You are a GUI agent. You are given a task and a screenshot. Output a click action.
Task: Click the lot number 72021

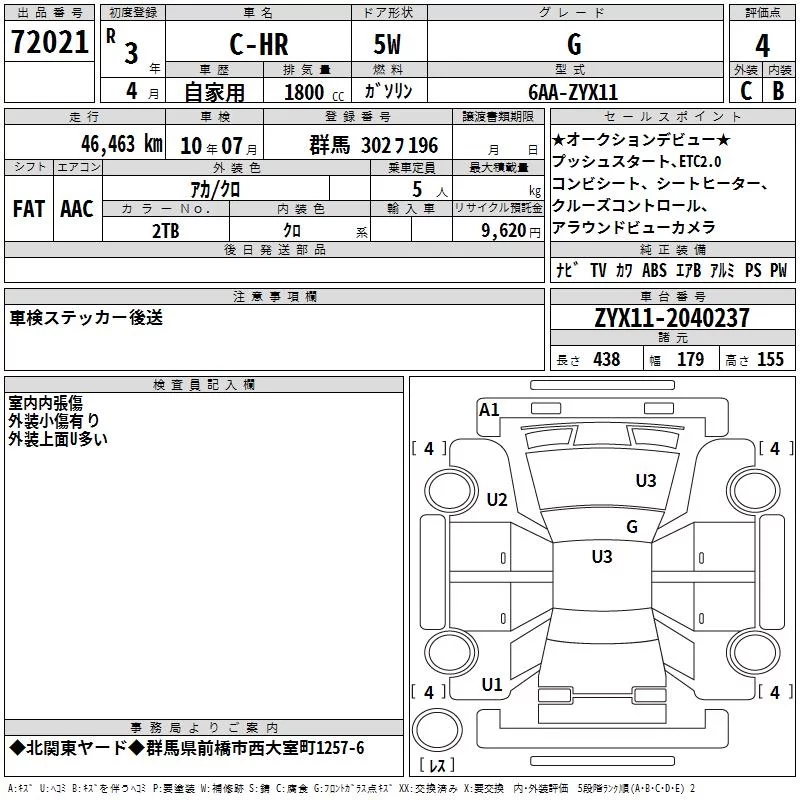[x=49, y=42]
